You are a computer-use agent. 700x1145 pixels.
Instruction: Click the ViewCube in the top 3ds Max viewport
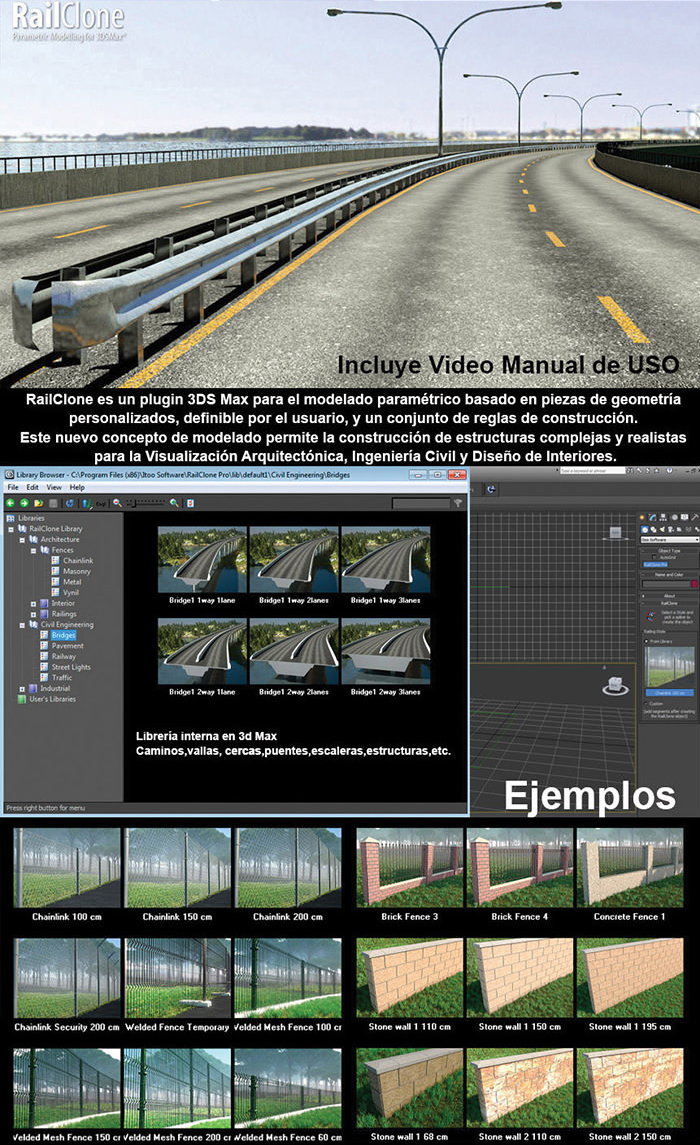coord(615,532)
